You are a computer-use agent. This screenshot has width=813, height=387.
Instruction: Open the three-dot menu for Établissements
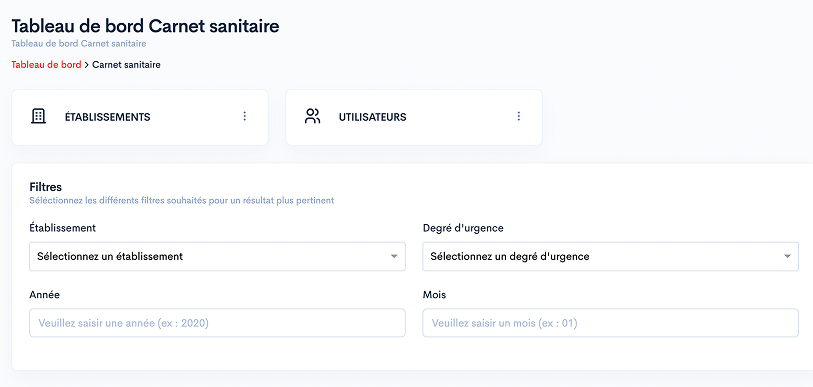pyautogui.click(x=245, y=116)
